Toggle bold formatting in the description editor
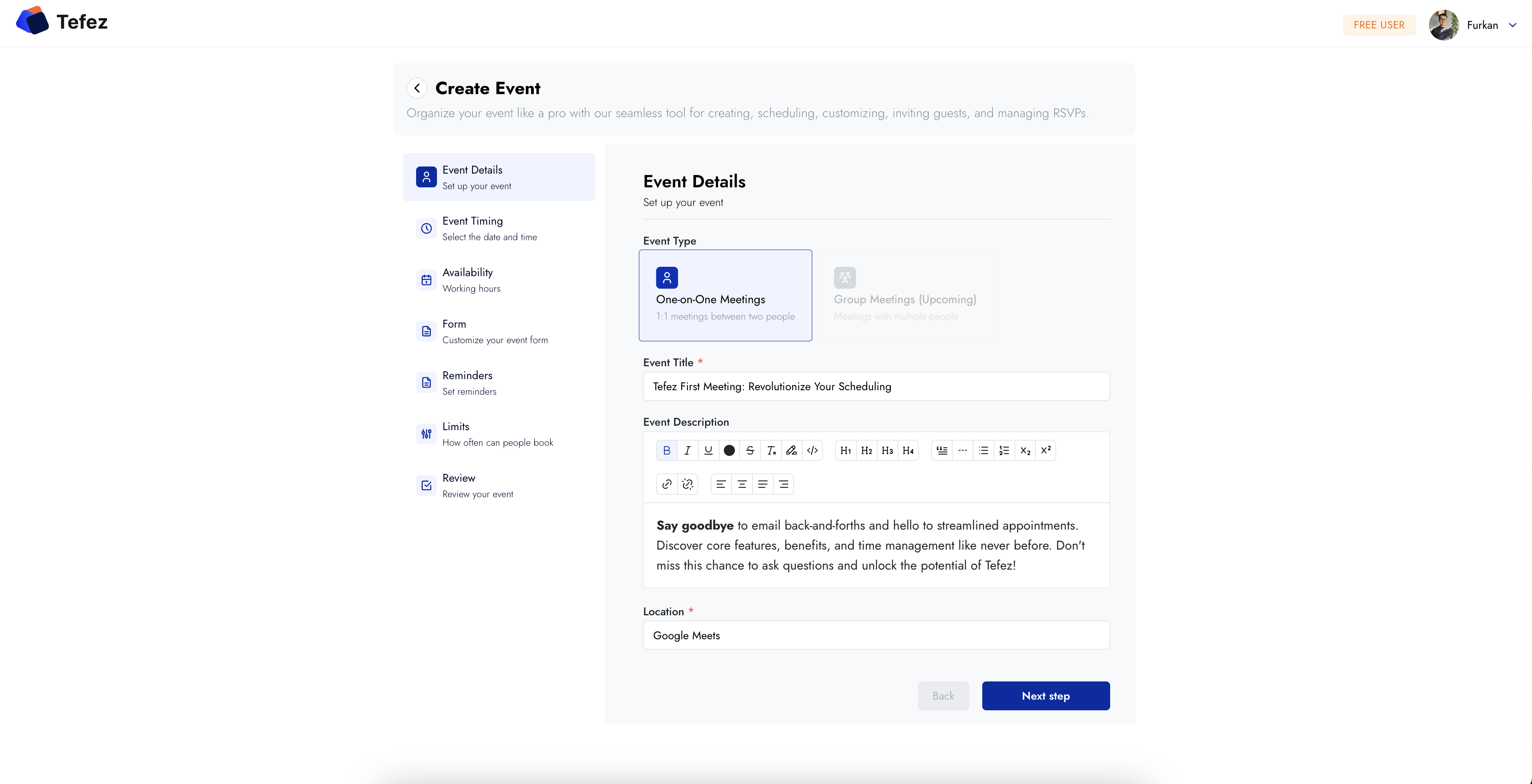 (667, 451)
